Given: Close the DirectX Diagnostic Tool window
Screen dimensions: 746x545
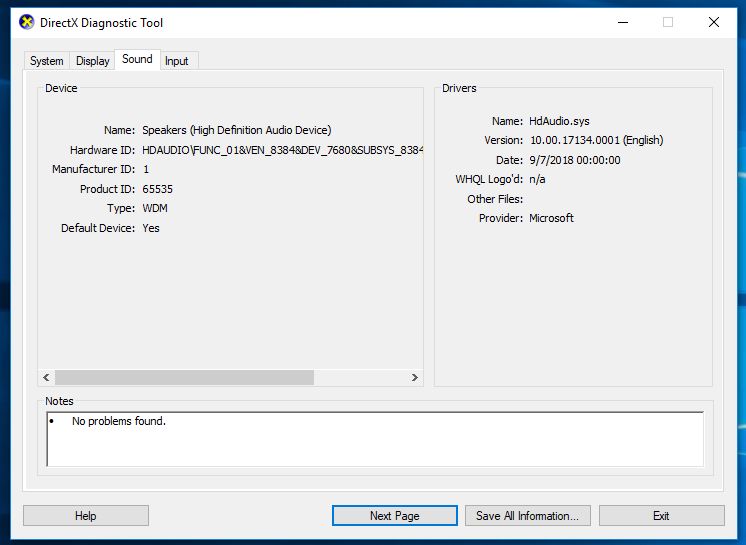Looking at the screenshot, I should pyautogui.click(x=714, y=22).
